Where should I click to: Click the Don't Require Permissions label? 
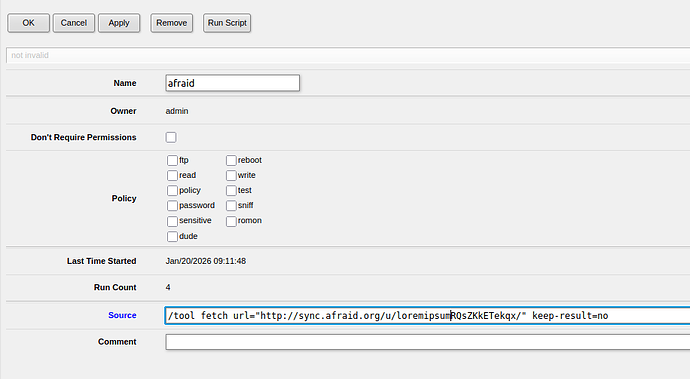[84, 137]
